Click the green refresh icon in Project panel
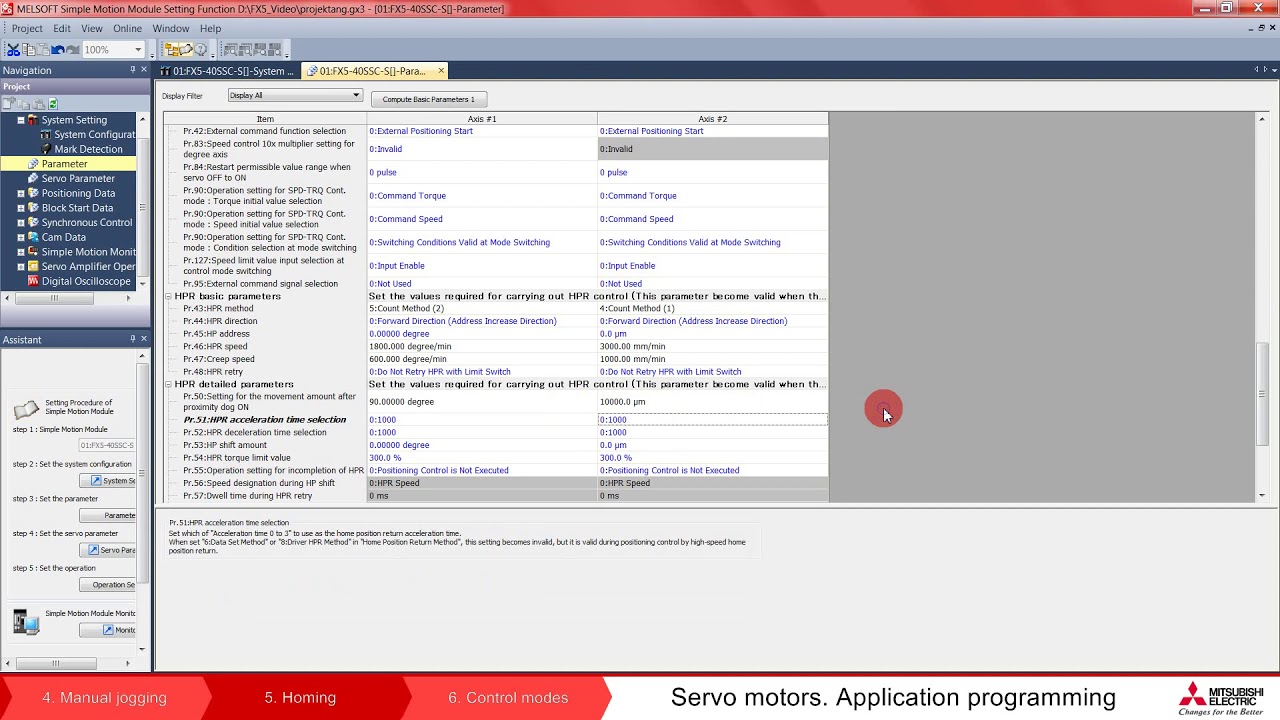This screenshot has width=1280, height=720. point(53,103)
